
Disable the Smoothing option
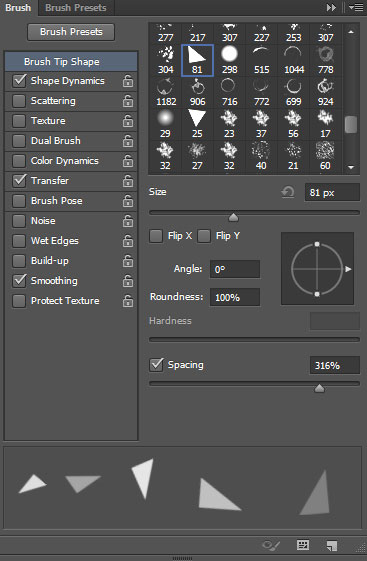[19, 281]
